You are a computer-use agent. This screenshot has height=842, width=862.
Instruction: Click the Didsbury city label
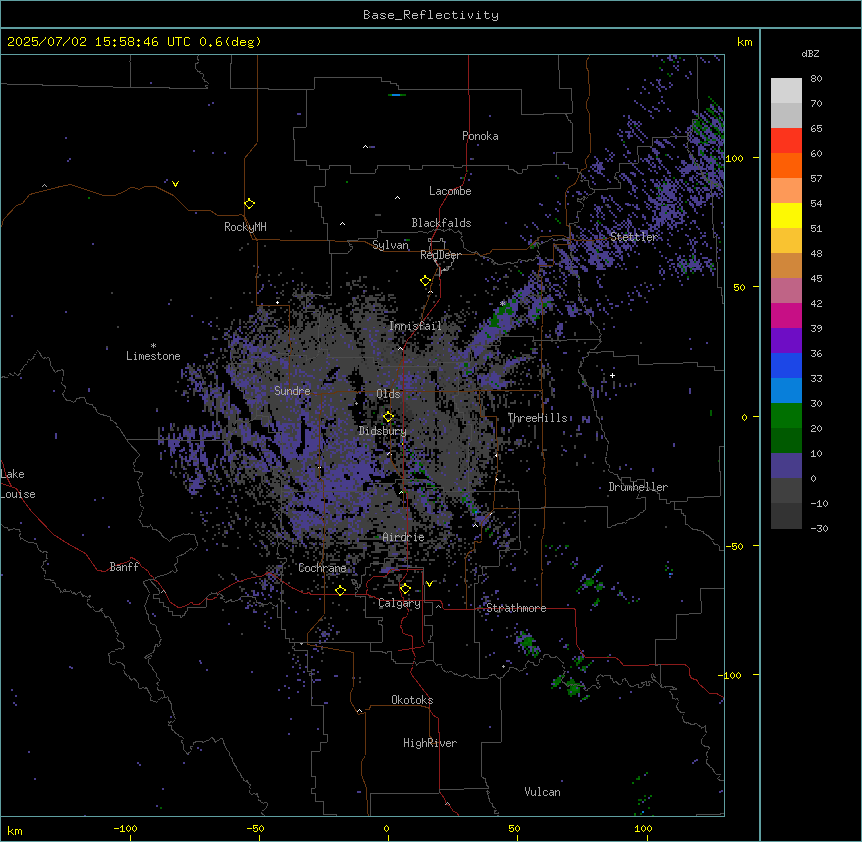click(x=383, y=431)
